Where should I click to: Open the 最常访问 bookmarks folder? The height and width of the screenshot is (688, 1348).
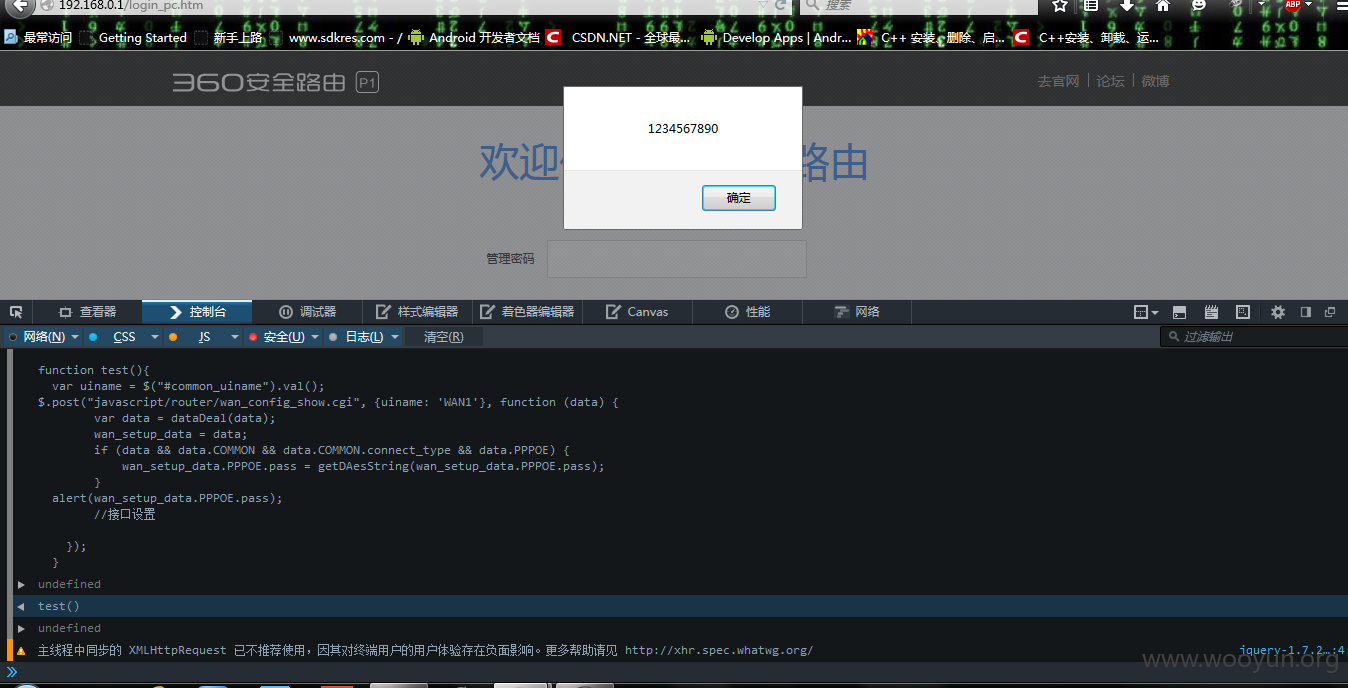coord(38,38)
